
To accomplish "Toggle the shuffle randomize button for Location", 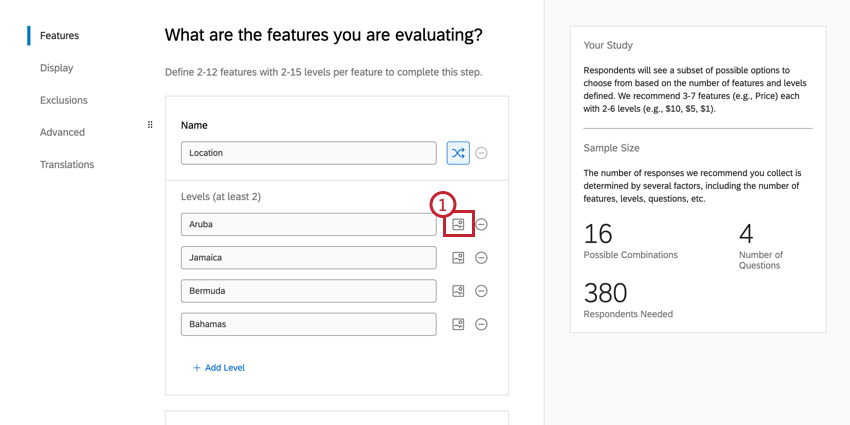I will (x=457, y=153).
